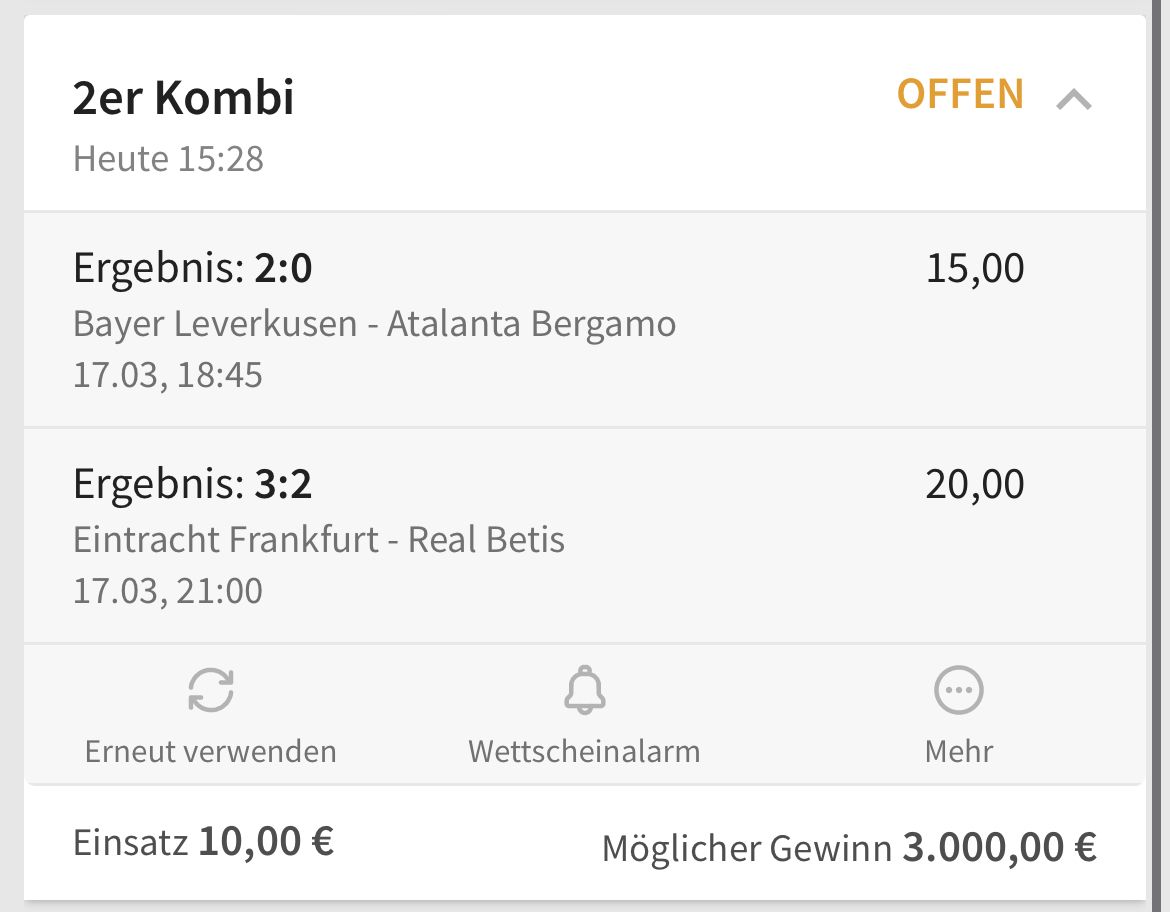Select Erneut verwenden label
Viewport: 1170px width, 912px height.
tap(210, 752)
